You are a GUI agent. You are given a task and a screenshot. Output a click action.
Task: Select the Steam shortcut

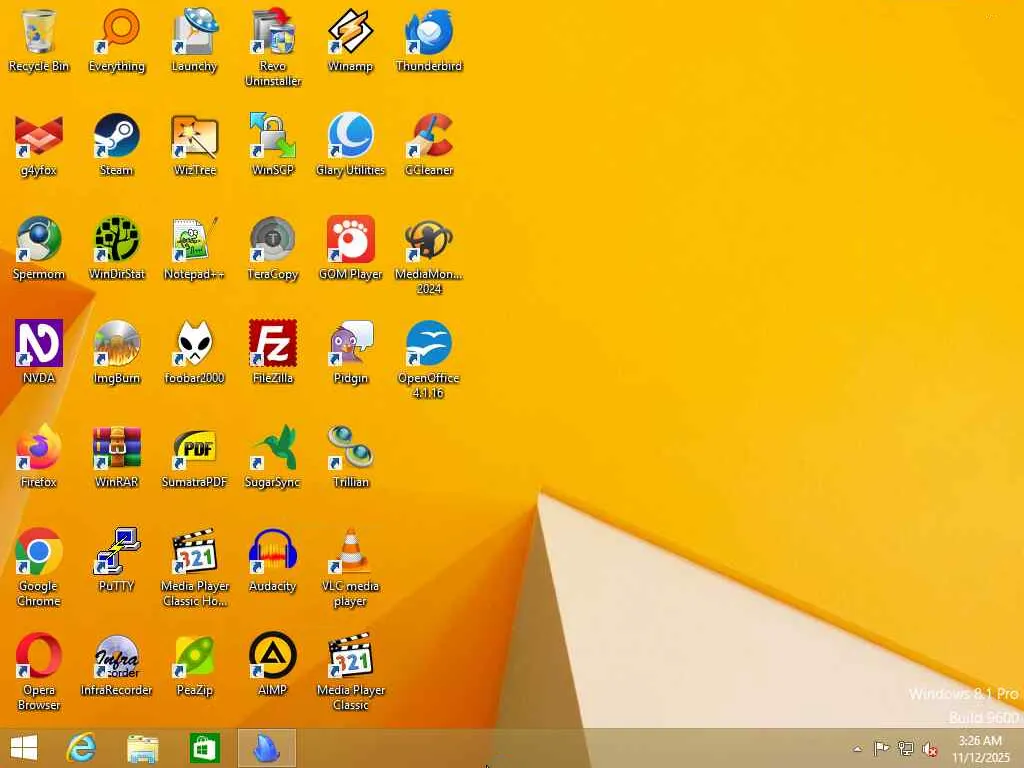coord(117,145)
